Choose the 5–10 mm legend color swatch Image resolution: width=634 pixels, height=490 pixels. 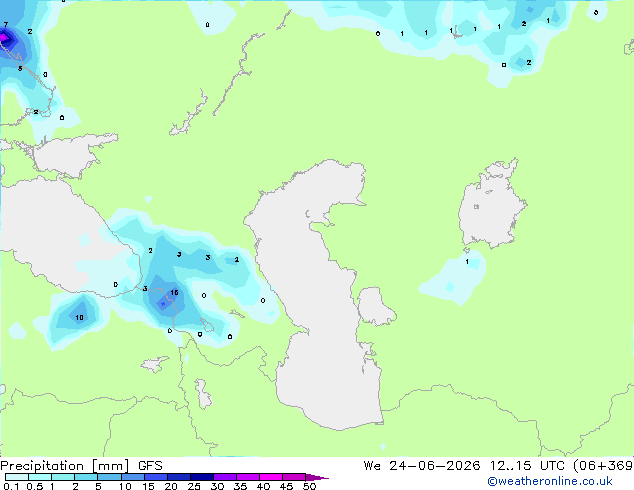coord(110,477)
